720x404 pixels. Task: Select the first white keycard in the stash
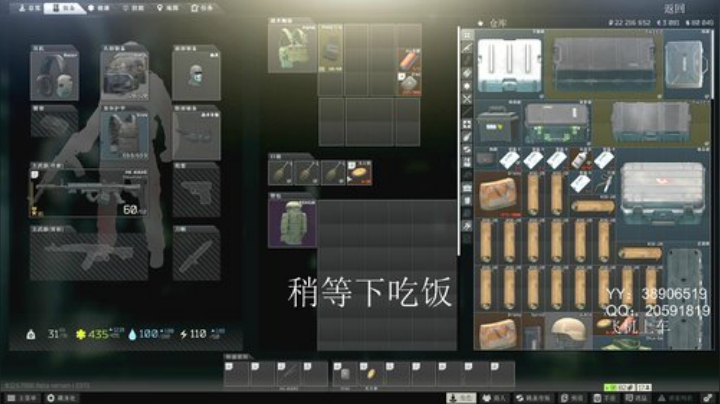[509, 159]
